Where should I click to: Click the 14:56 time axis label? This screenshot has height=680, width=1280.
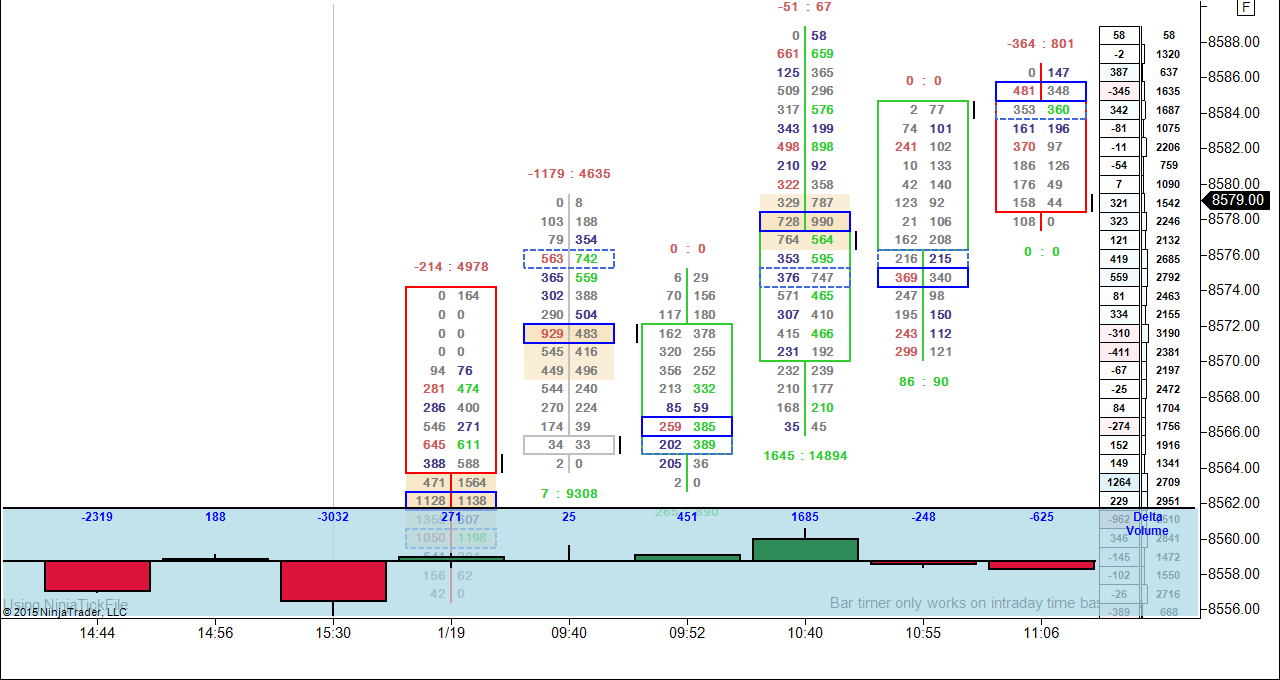(x=215, y=632)
